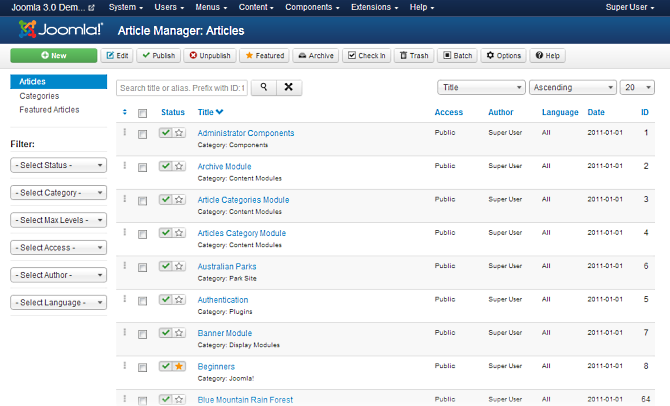Toggle featured star for Administrator Components

(x=179, y=133)
